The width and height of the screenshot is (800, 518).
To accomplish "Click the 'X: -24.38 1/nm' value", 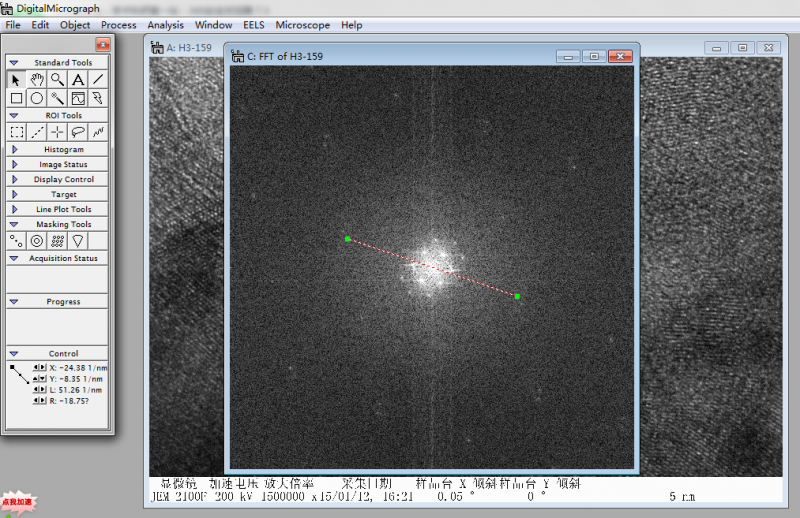I will (x=78, y=367).
